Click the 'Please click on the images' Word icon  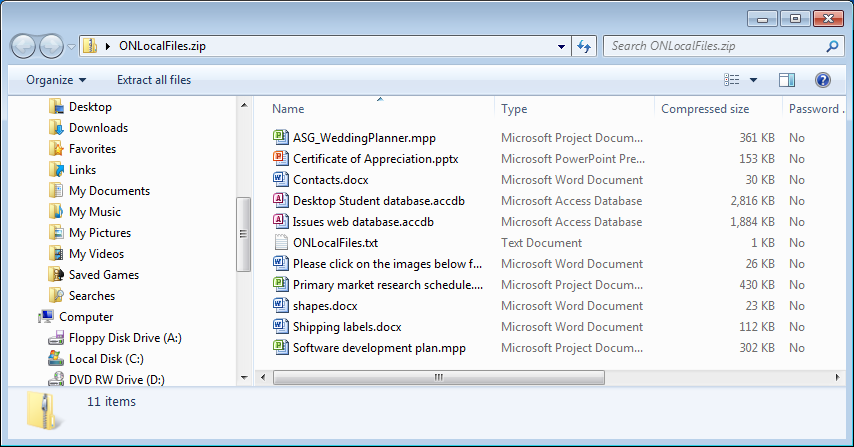[x=280, y=264]
